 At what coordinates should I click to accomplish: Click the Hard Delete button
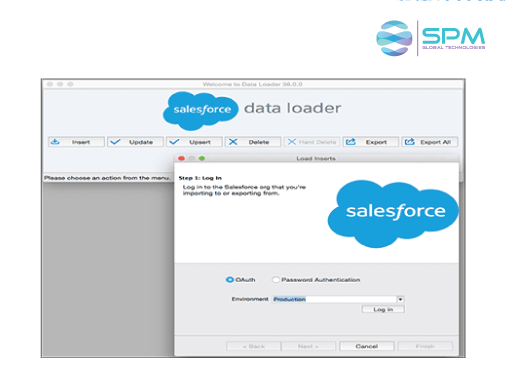312,142
